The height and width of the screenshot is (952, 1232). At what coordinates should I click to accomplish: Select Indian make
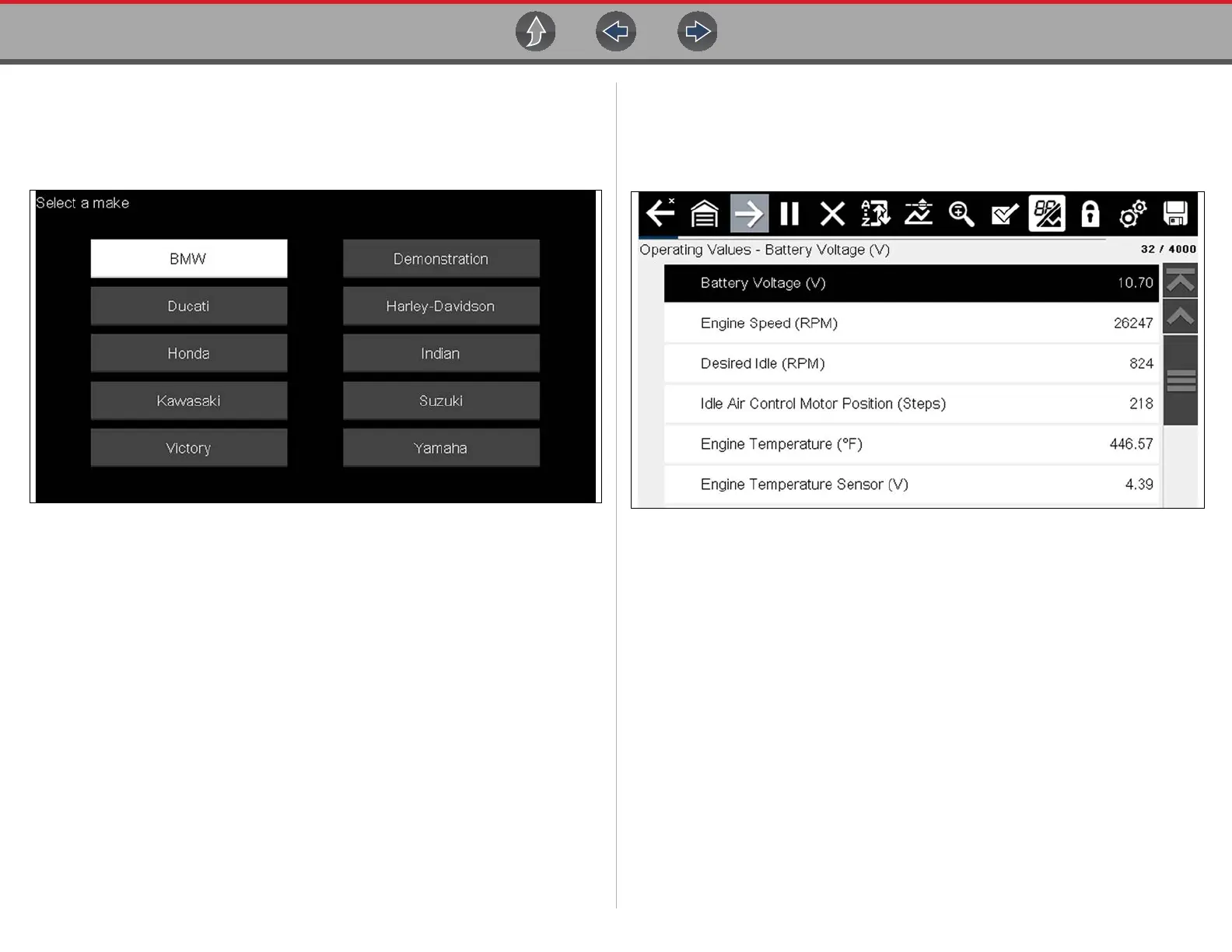(441, 354)
